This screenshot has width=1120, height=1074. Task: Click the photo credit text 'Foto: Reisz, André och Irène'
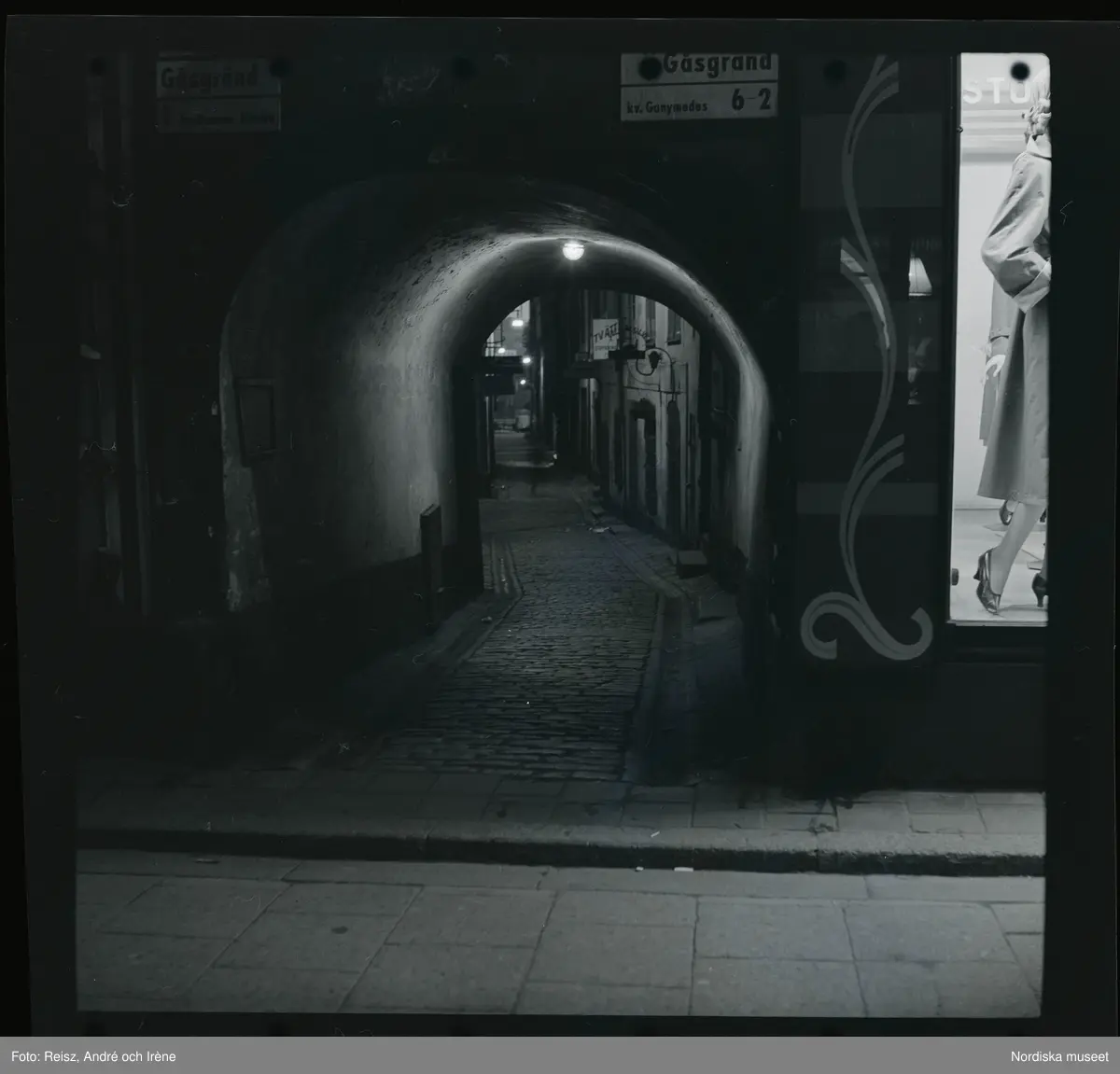point(93,1056)
